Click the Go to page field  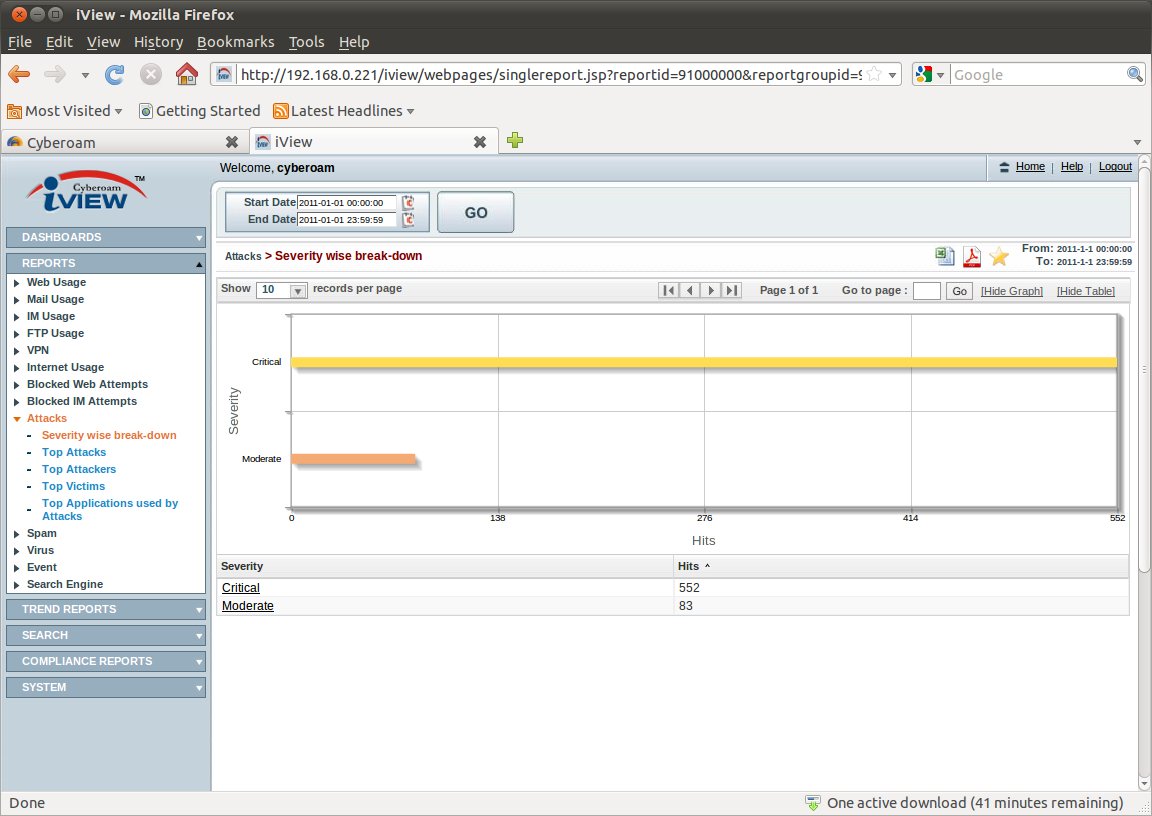pyautogui.click(x=927, y=291)
